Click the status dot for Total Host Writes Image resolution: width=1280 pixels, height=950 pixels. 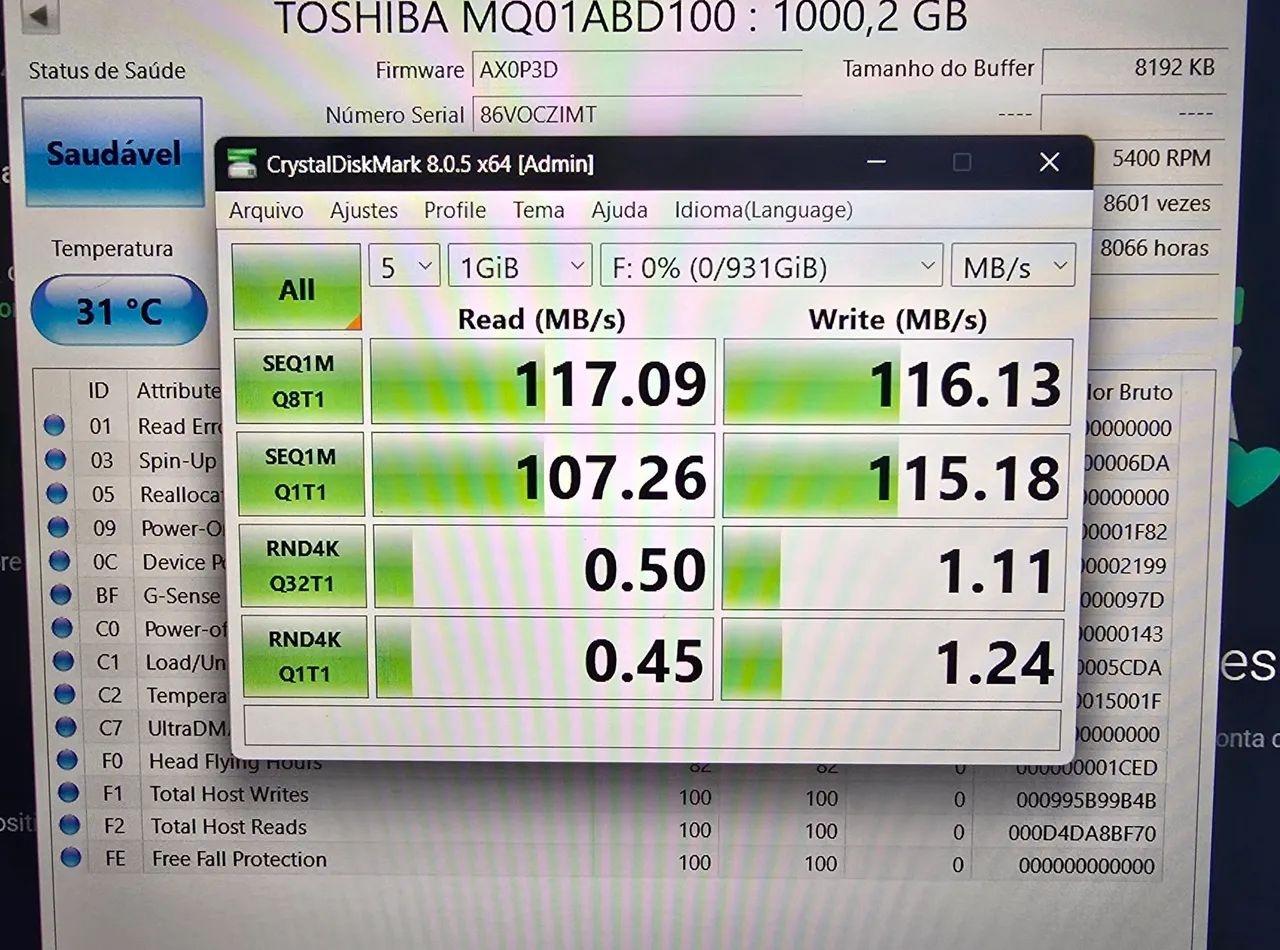pos(68,793)
